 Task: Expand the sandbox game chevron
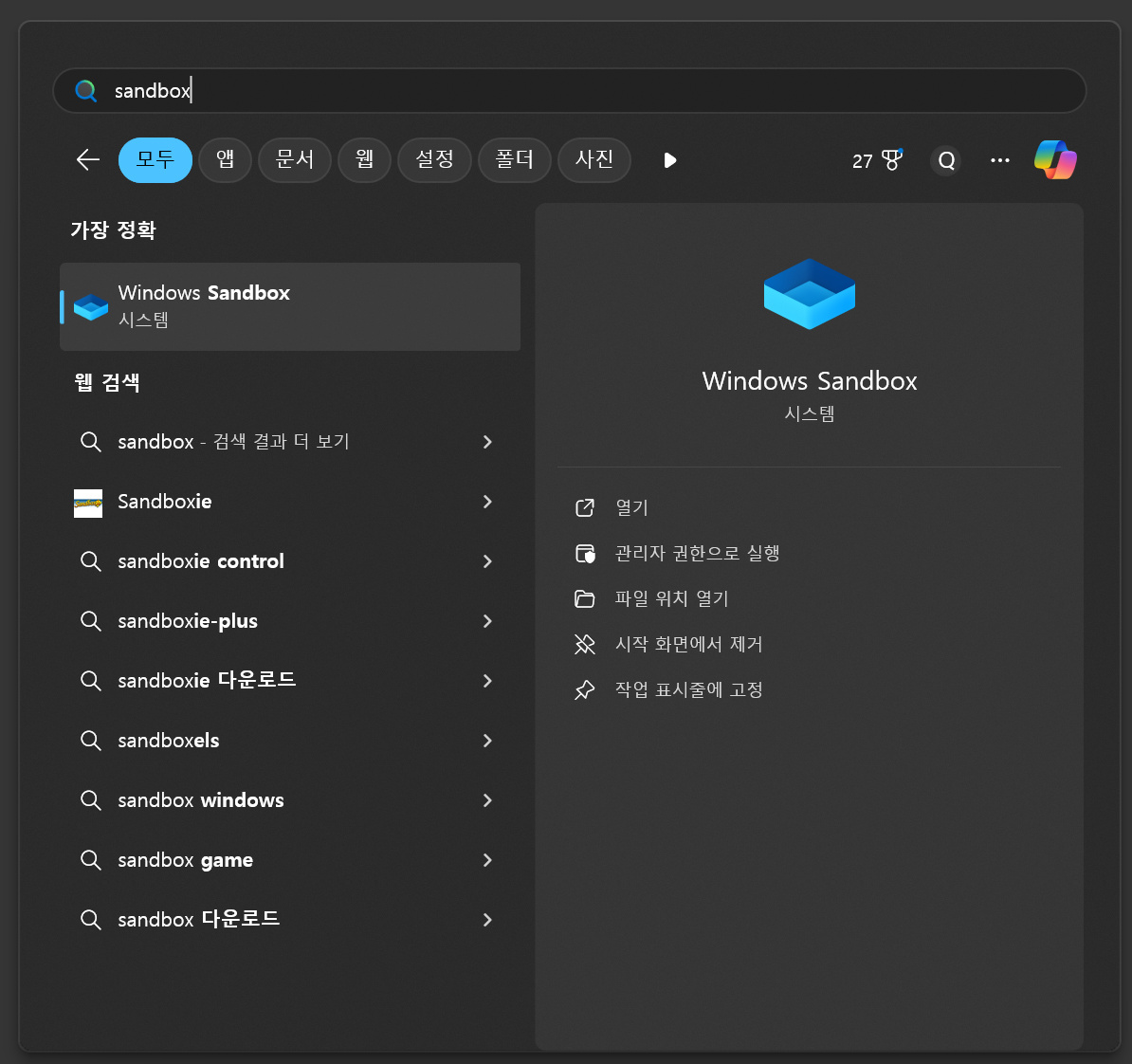click(487, 860)
